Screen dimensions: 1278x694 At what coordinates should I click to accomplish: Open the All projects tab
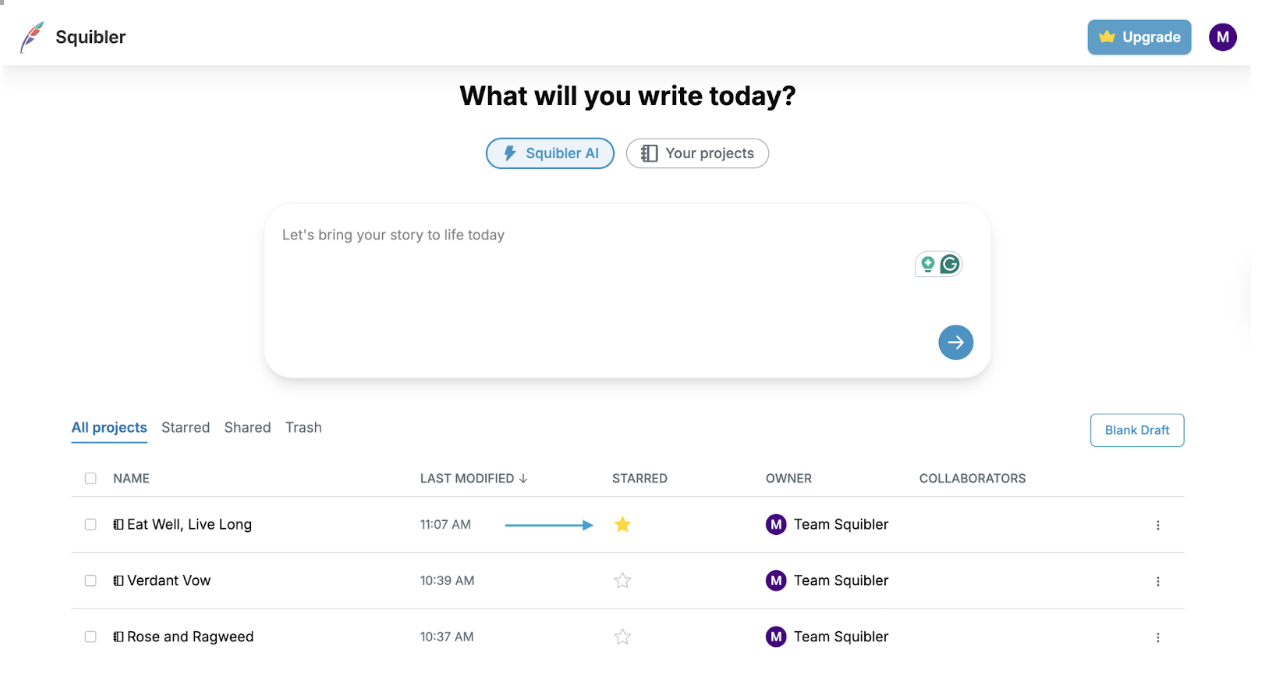tap(109, 427)
